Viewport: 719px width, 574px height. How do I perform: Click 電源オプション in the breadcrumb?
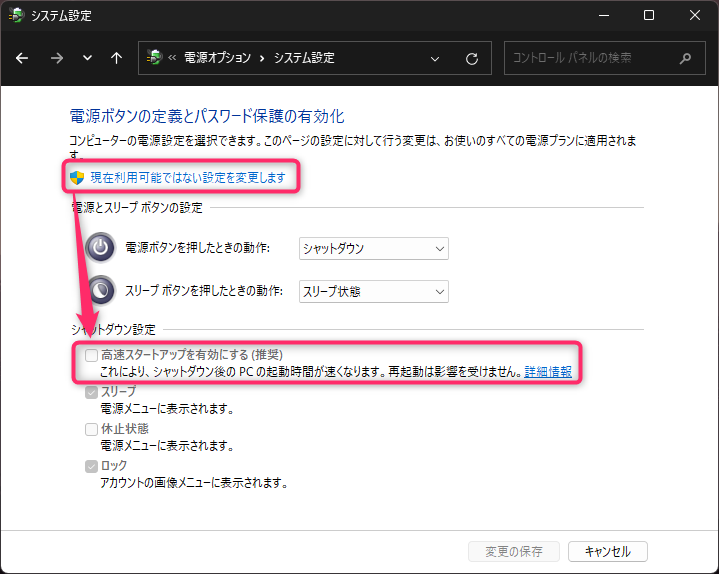pos(217,58)
